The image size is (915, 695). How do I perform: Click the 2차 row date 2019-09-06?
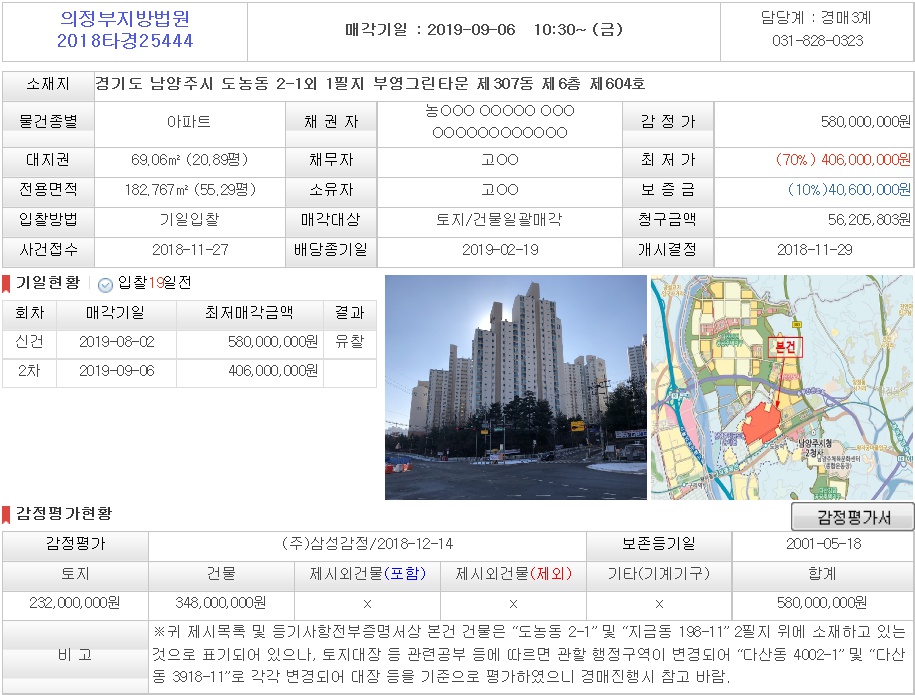117,371
